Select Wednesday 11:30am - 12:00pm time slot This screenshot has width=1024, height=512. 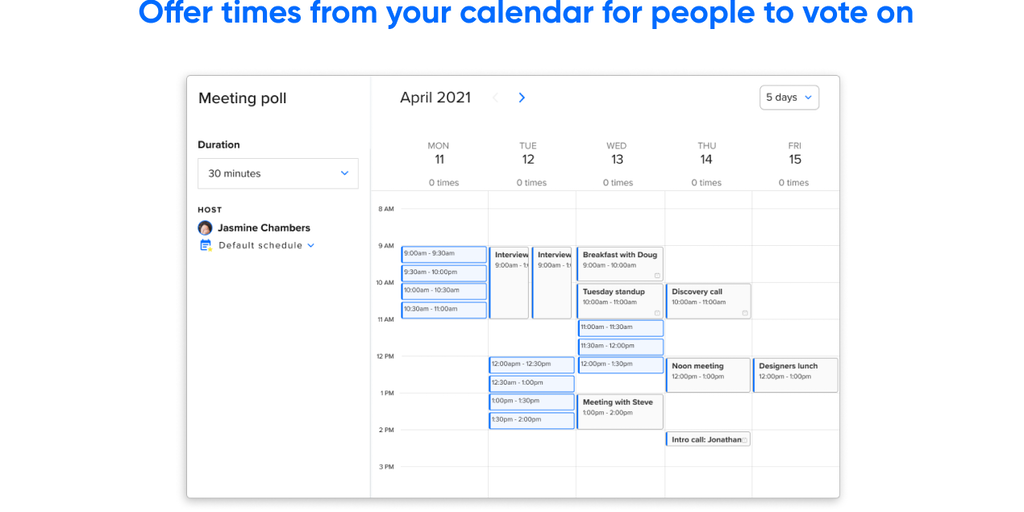tap(620, 346)
